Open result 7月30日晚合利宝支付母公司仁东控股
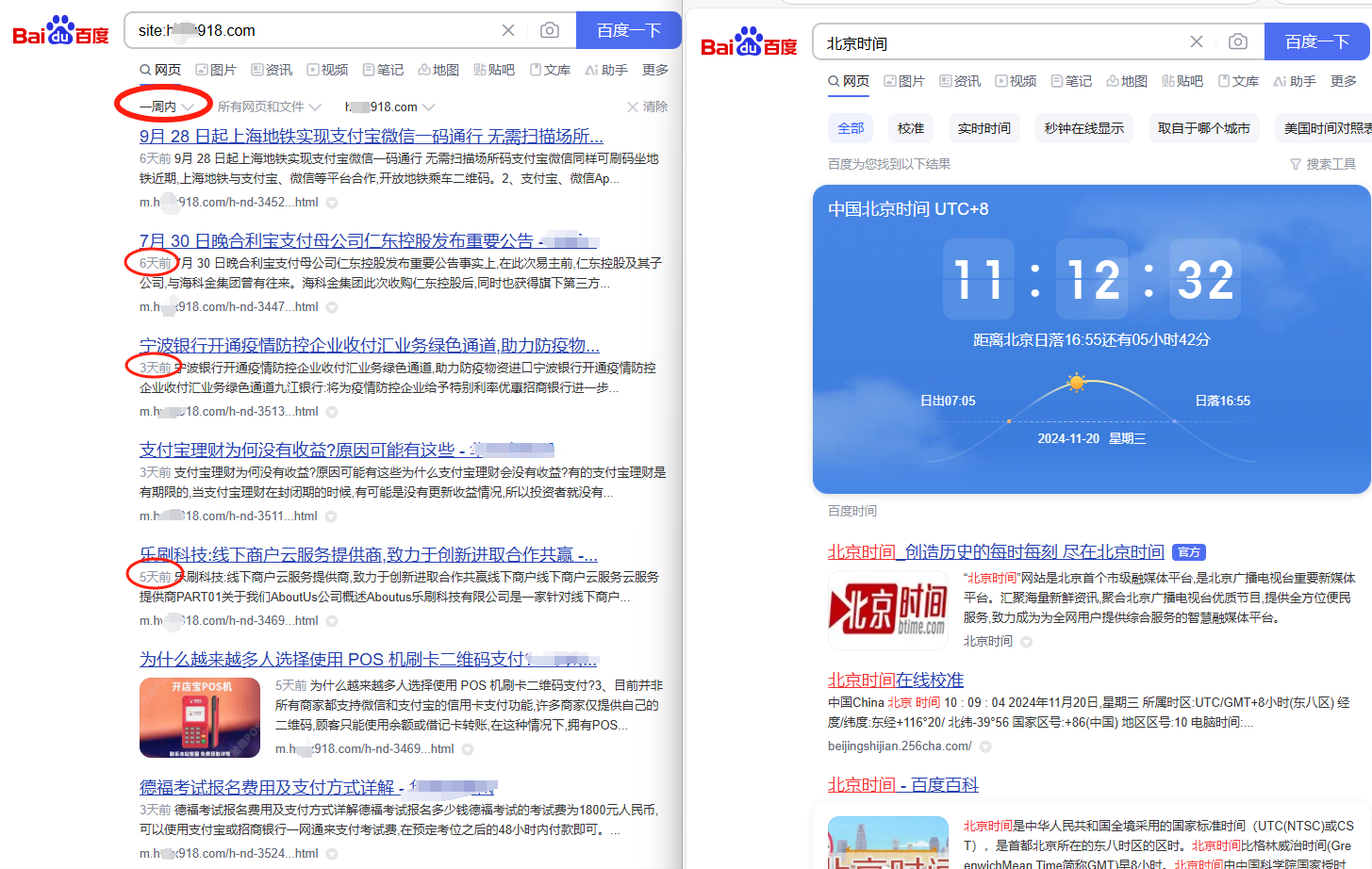This screenshot has height=869, width=1372. coord(370,240)
